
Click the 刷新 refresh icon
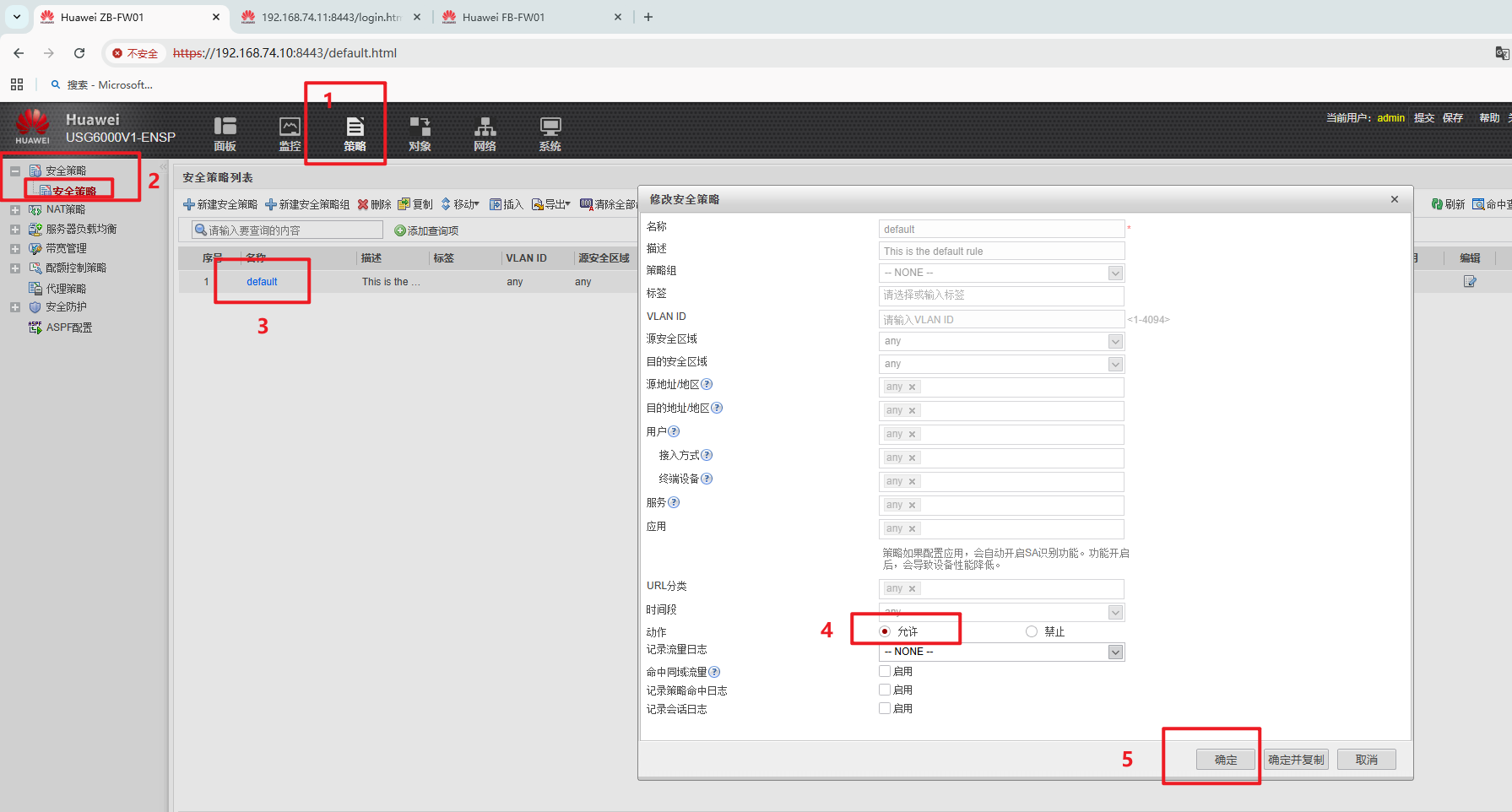pyautogui.click(x=1437, y=204)
